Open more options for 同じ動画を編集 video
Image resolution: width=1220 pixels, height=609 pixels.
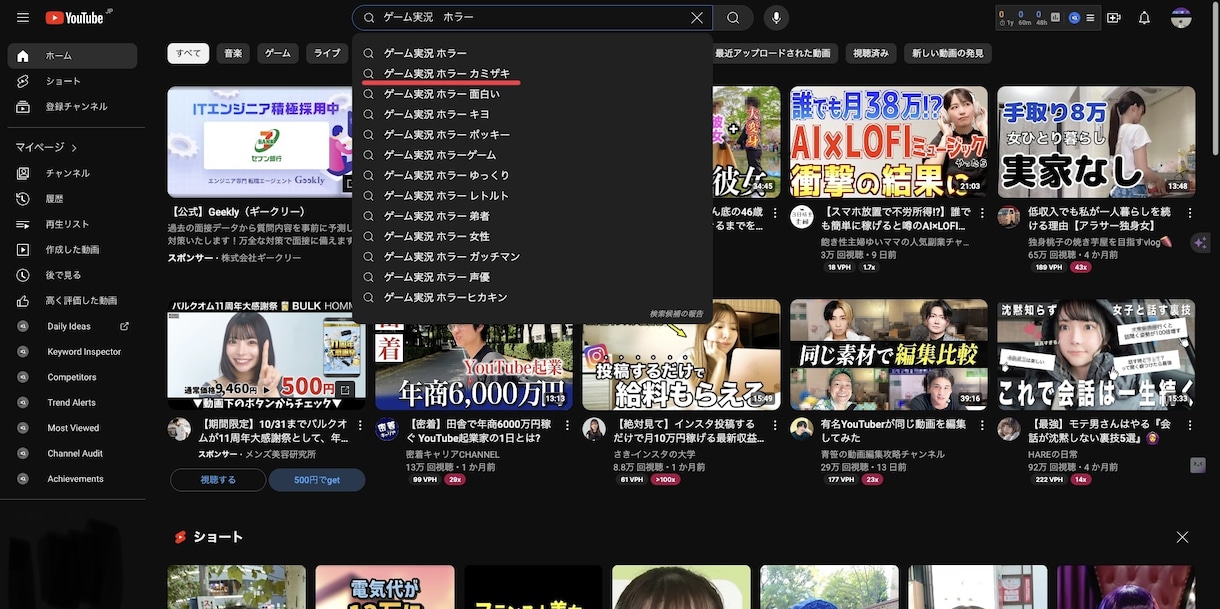983,426
